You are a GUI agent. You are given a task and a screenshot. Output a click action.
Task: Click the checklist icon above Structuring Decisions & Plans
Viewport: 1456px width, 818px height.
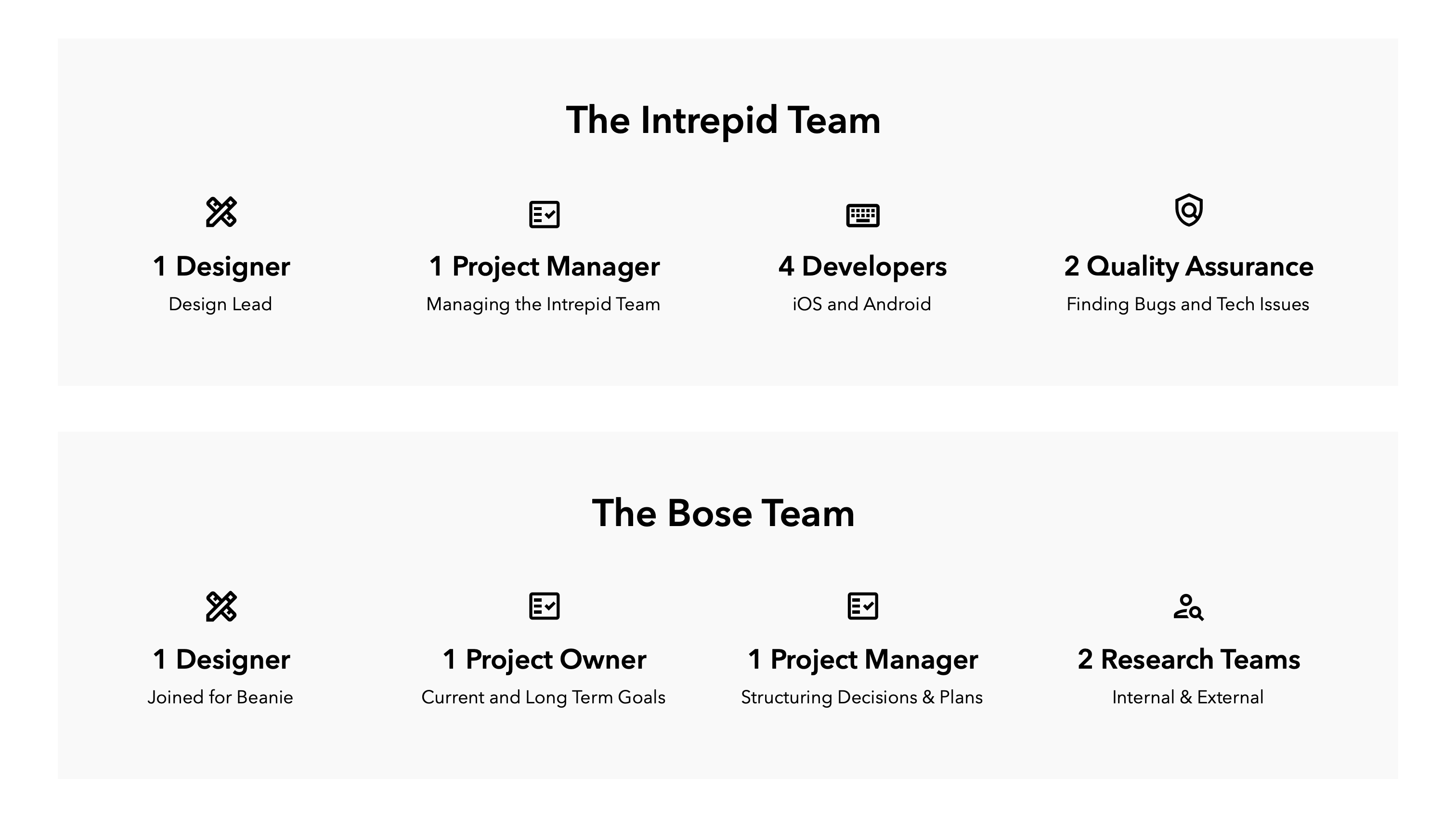[862, 606]
